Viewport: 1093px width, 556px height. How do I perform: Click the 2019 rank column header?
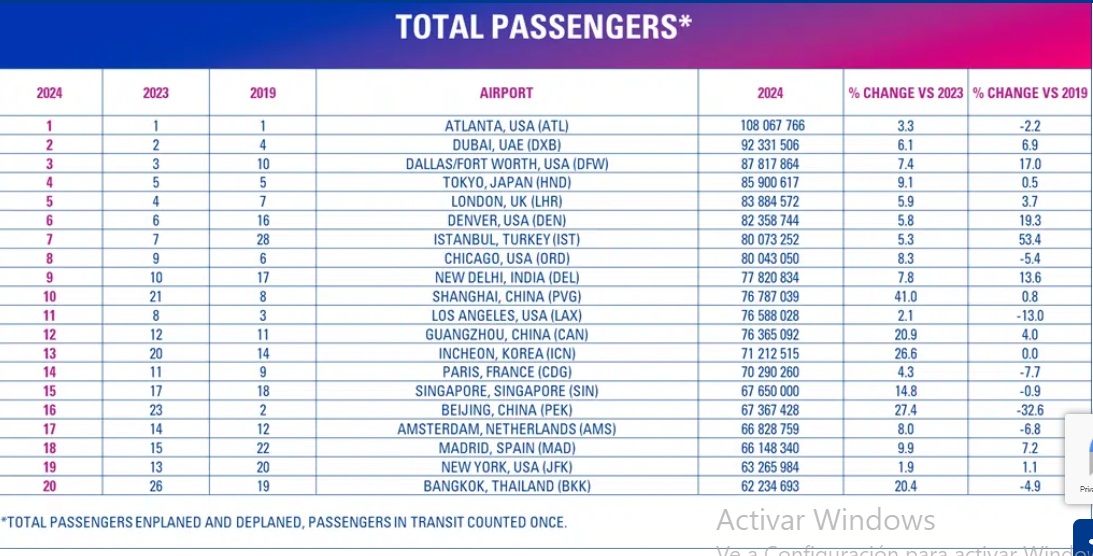click(x=263, y=93)
